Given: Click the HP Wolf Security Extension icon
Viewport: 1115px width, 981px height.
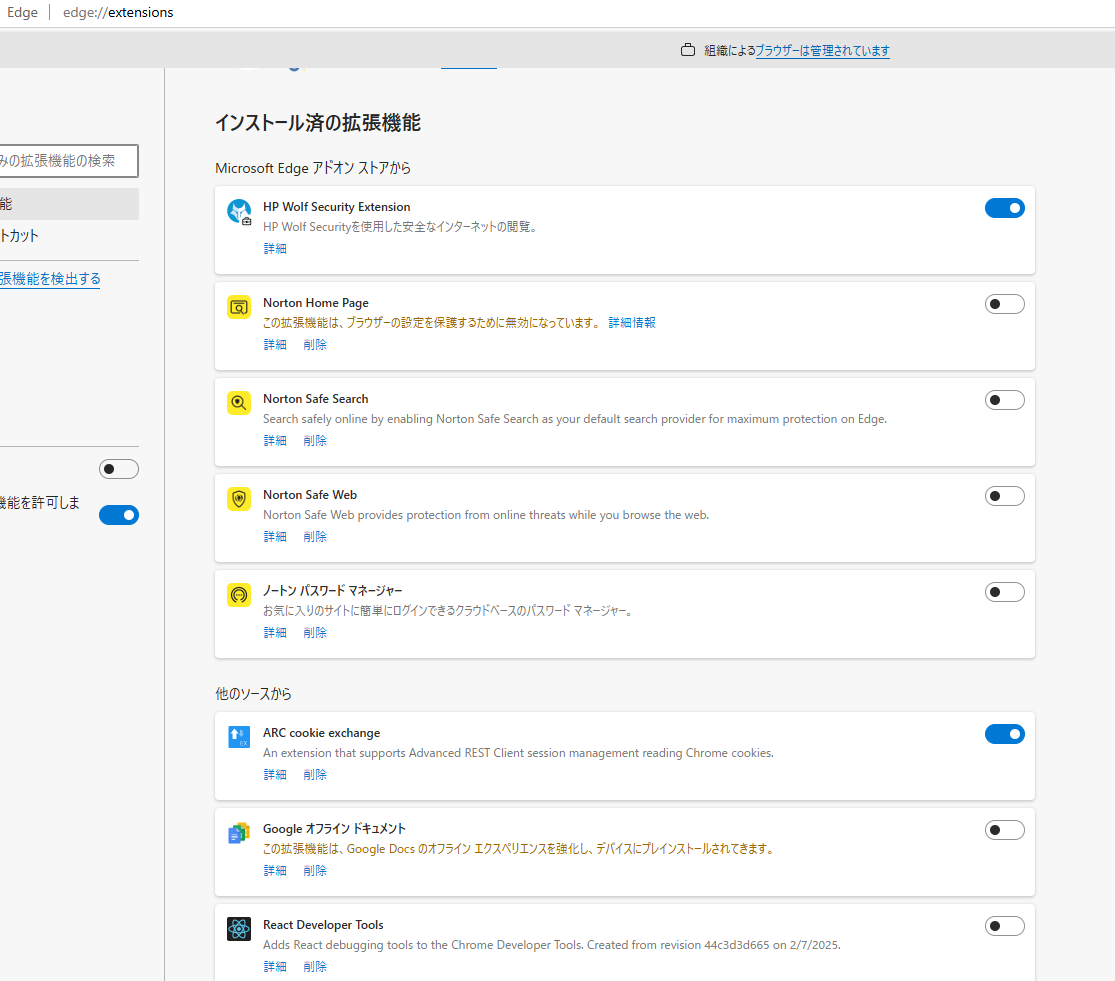Looking at the screenshot, I should tap(239, 211).
